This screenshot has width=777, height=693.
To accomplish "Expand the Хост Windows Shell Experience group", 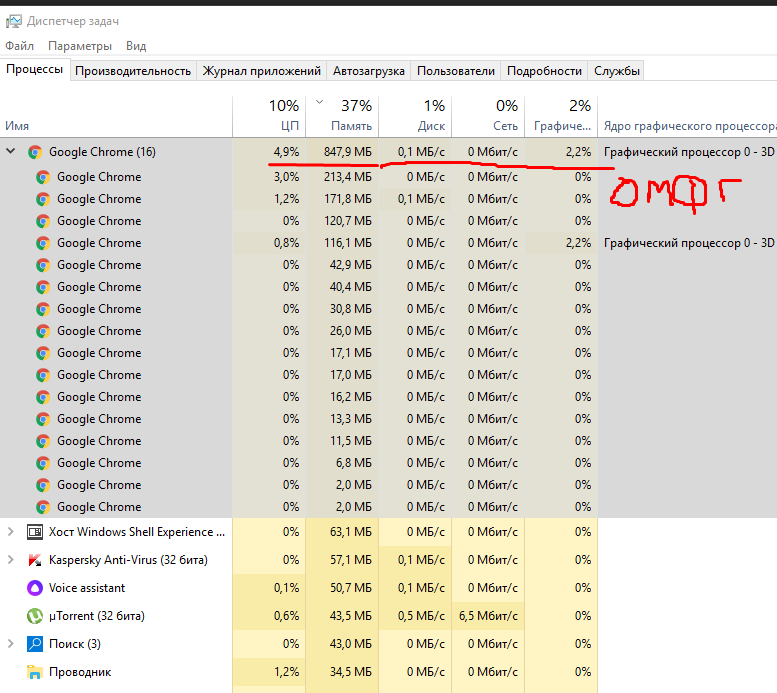I will pos(11,532).
